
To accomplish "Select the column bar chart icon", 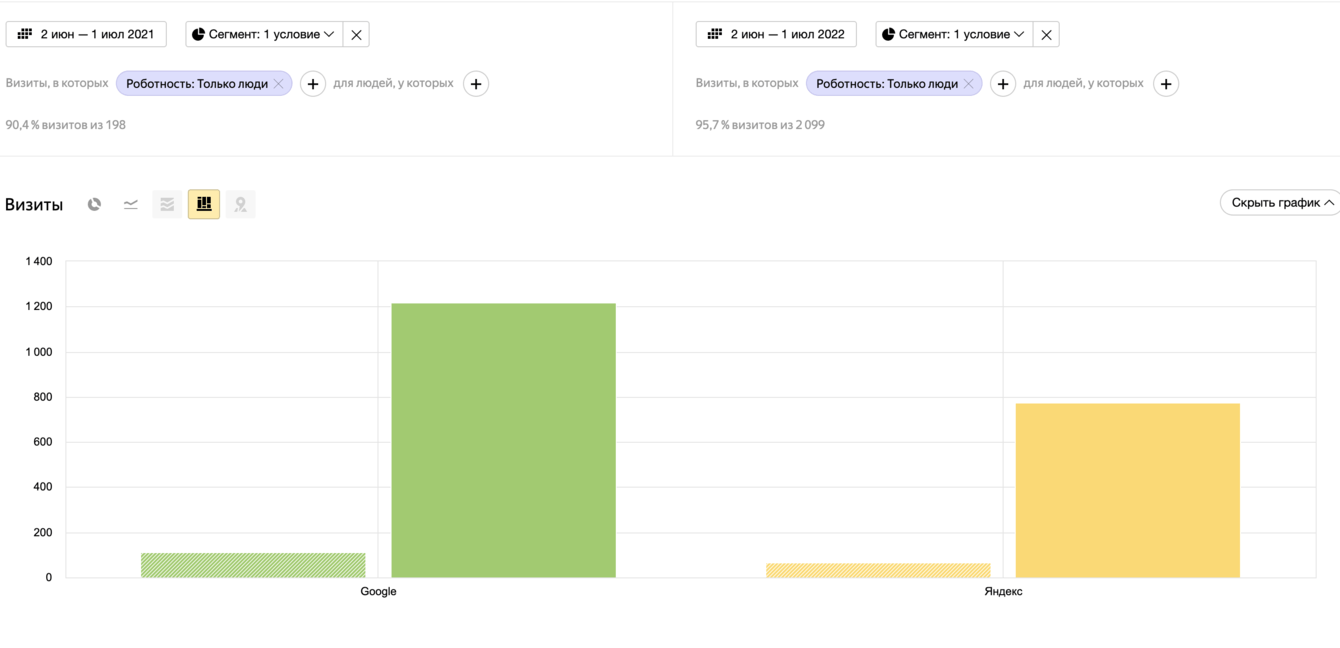I will tap(204, 204).
